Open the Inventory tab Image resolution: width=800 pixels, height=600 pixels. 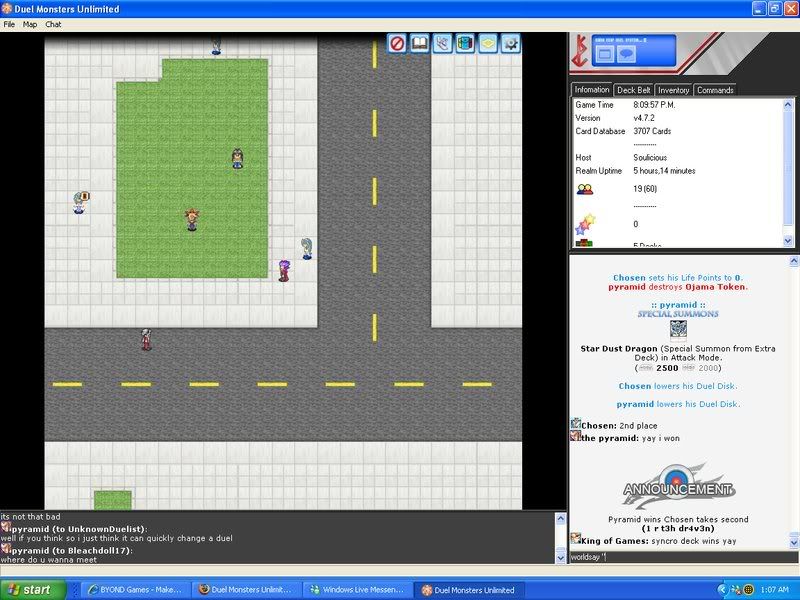pyautogui.click(x=673, y=90)
